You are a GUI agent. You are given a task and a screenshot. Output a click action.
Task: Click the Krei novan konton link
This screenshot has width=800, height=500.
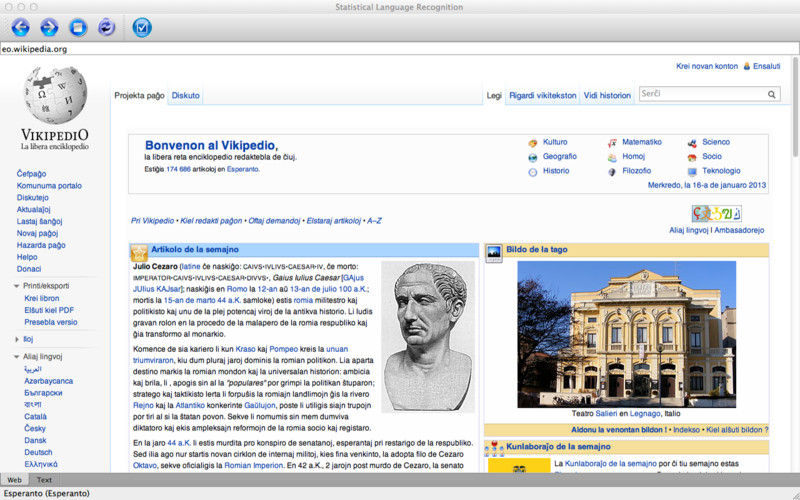[x=707, y=66]
